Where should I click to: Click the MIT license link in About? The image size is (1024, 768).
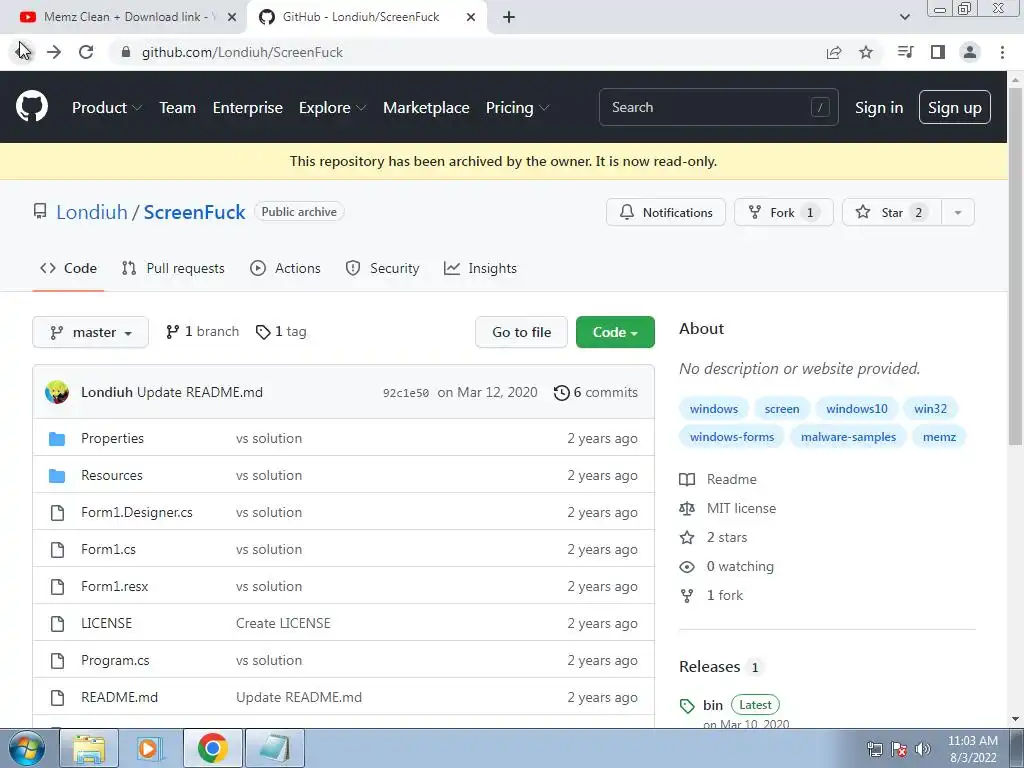[x=741, y=508]
